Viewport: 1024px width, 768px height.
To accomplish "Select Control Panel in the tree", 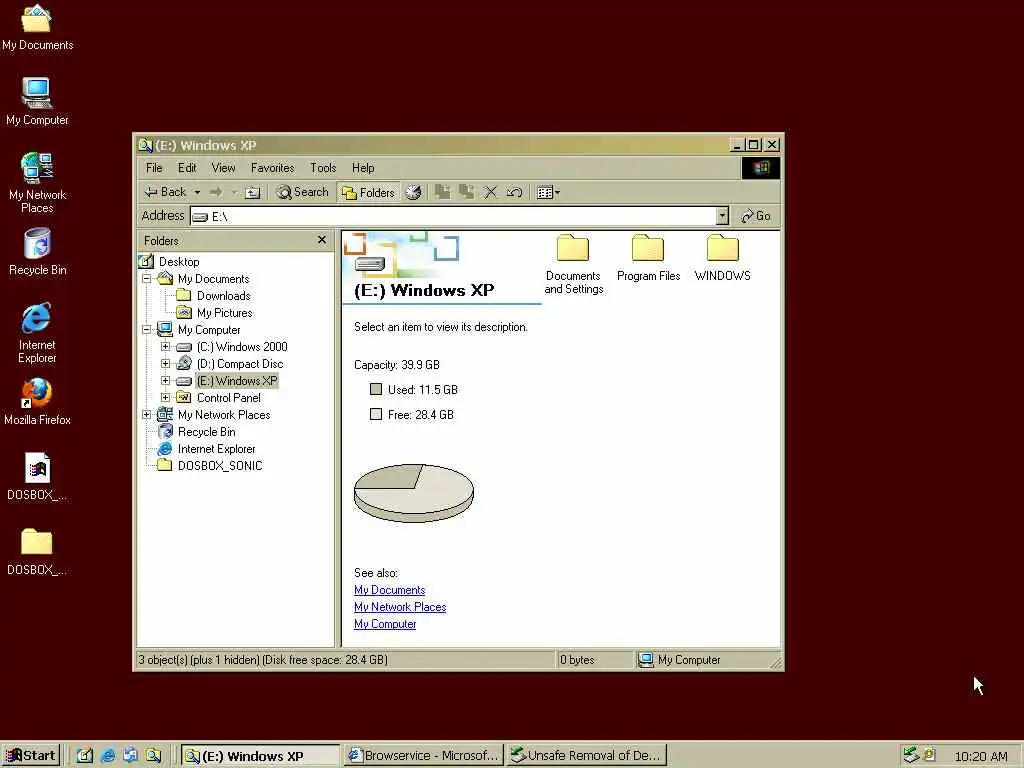I will point(229,398).
